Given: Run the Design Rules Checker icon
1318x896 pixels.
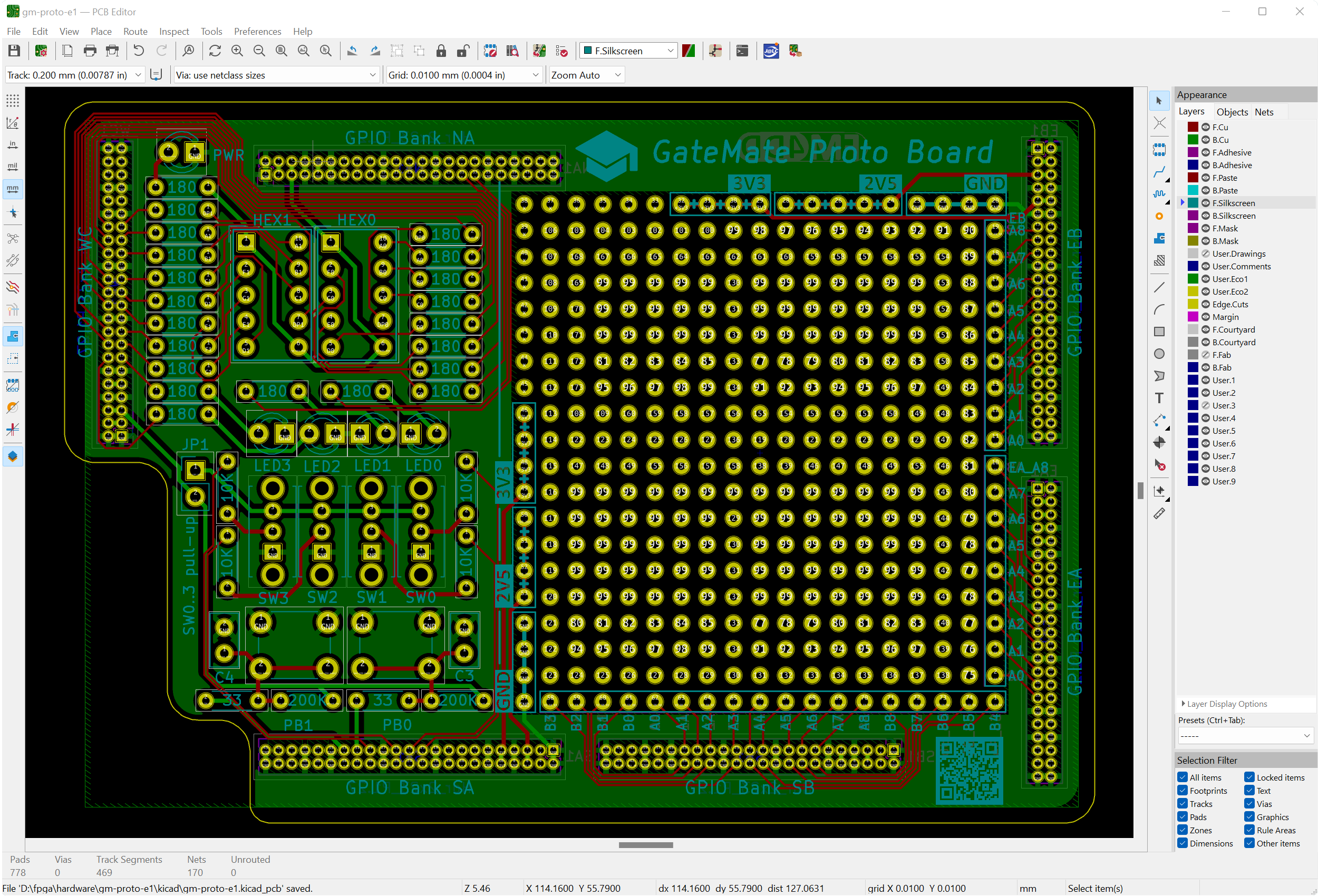Looking at the screenshot, I should point(561,51).
